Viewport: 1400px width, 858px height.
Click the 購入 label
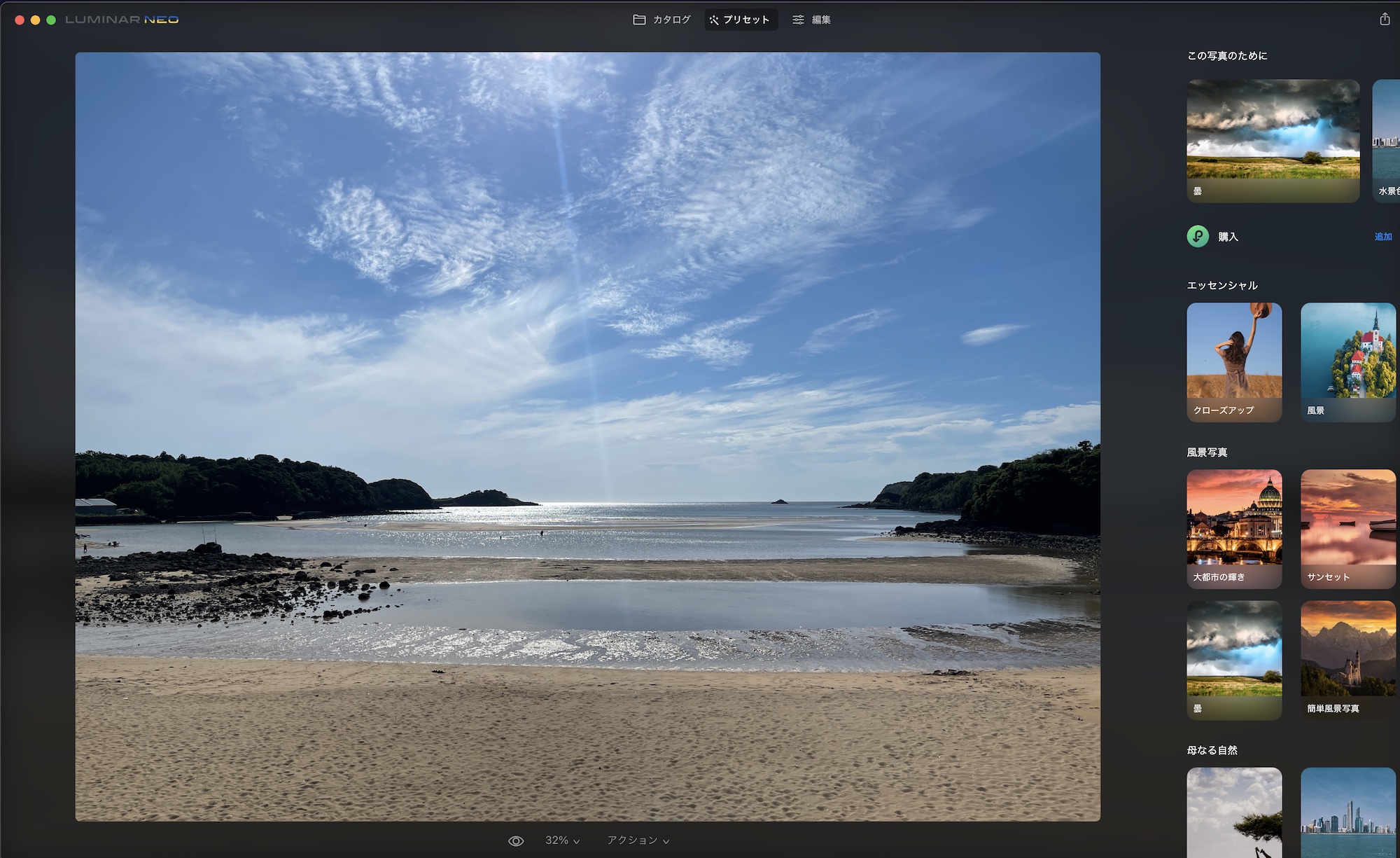pyautogui.click(x=1228, y=237)
